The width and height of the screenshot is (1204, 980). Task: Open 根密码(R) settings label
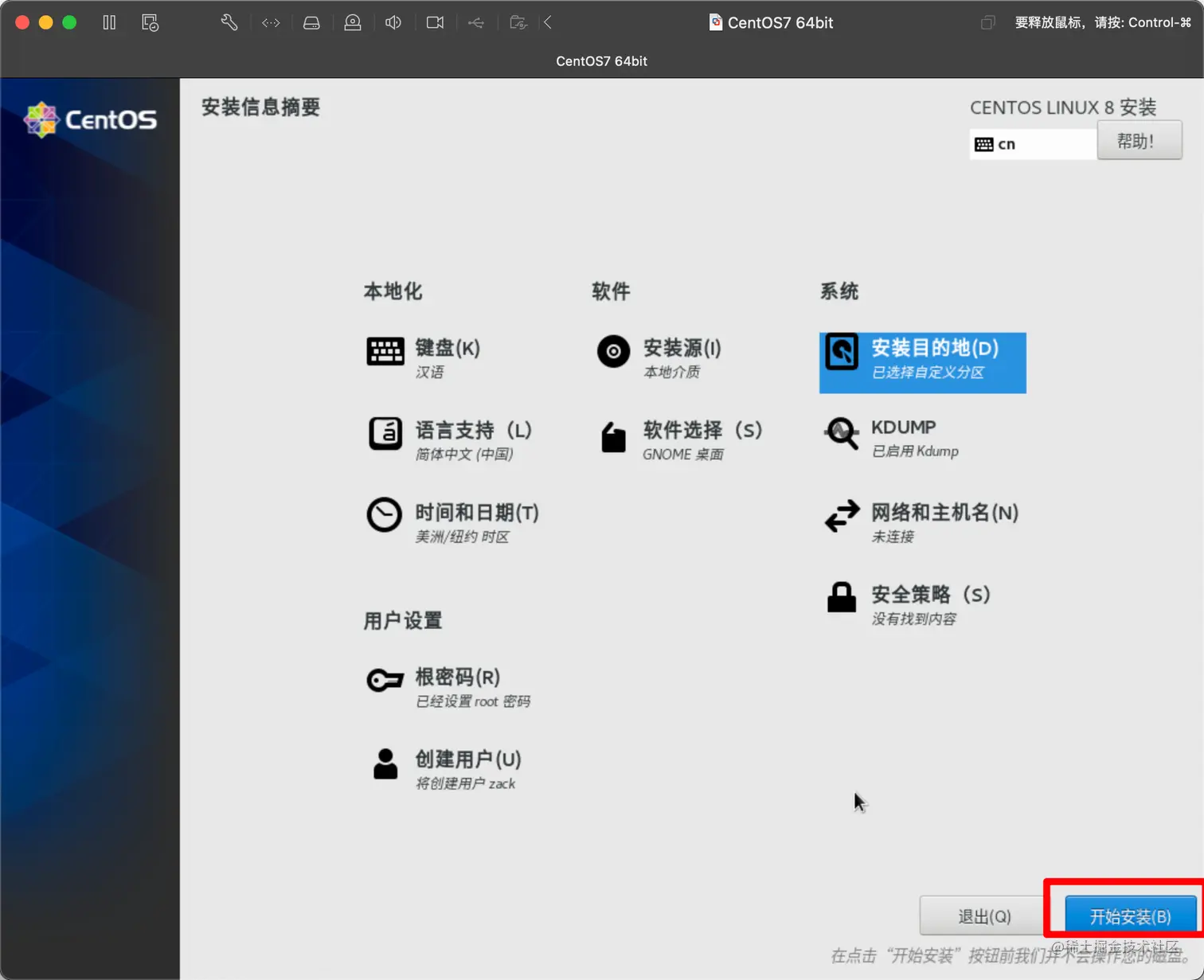coord(458,677)
